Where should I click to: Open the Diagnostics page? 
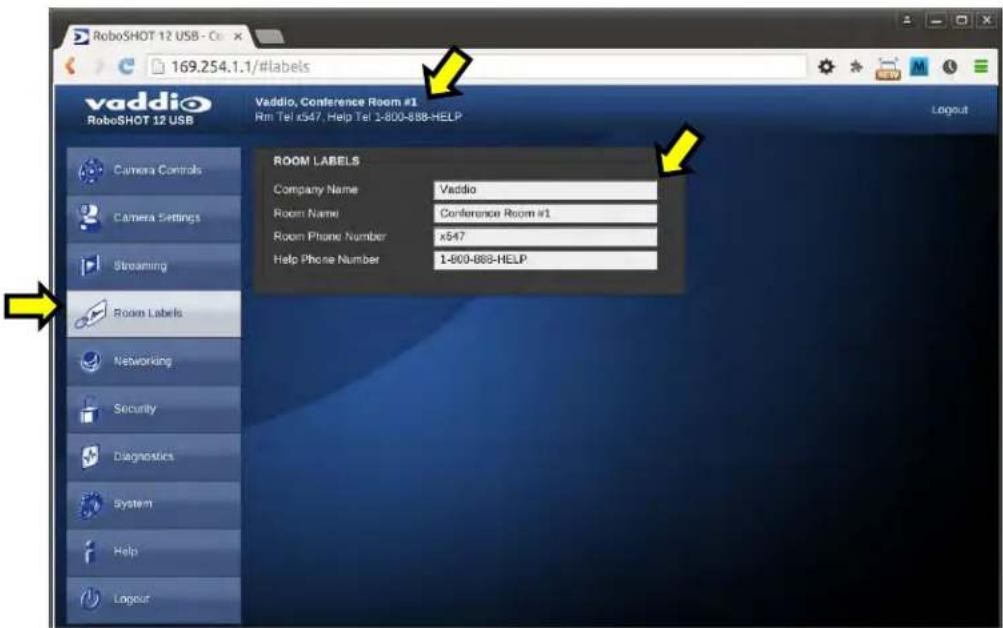pyautogui.click(x=154, y=457)
